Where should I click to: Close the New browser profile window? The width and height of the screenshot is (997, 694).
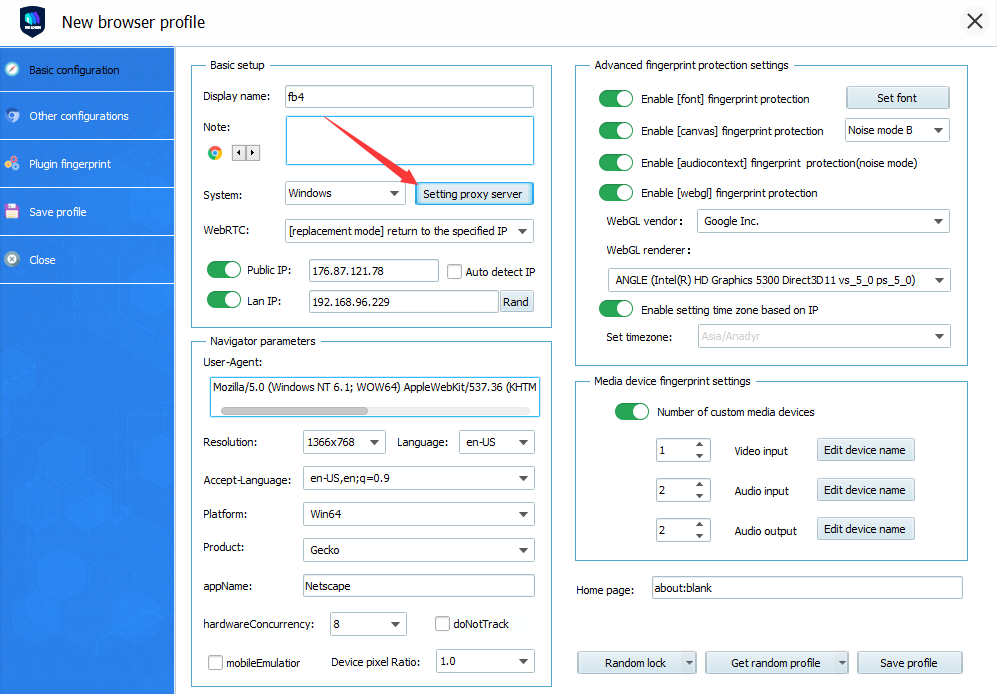[975, 22]
